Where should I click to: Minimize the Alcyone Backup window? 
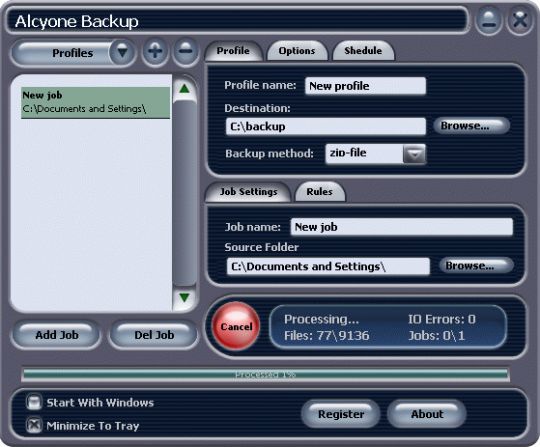pos(489,21)
